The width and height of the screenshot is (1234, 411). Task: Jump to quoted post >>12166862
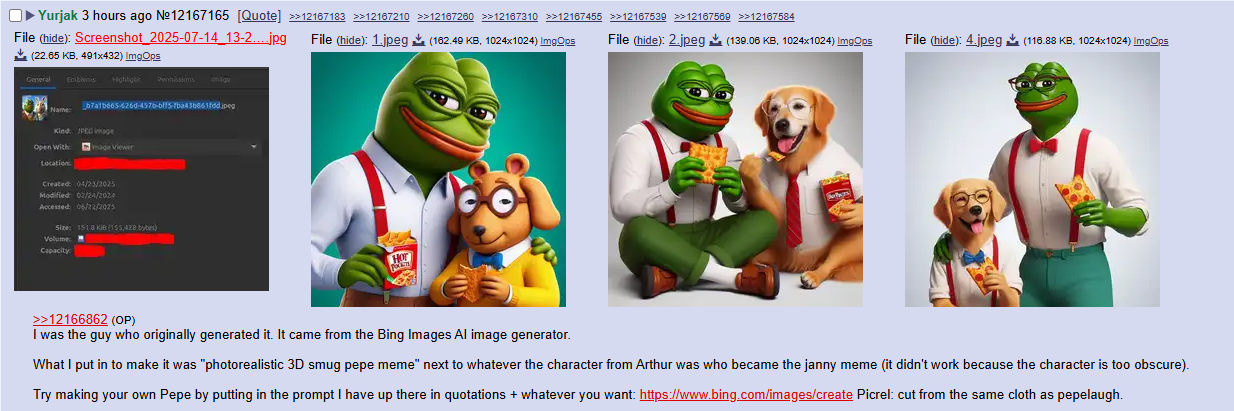pos(70,319)
